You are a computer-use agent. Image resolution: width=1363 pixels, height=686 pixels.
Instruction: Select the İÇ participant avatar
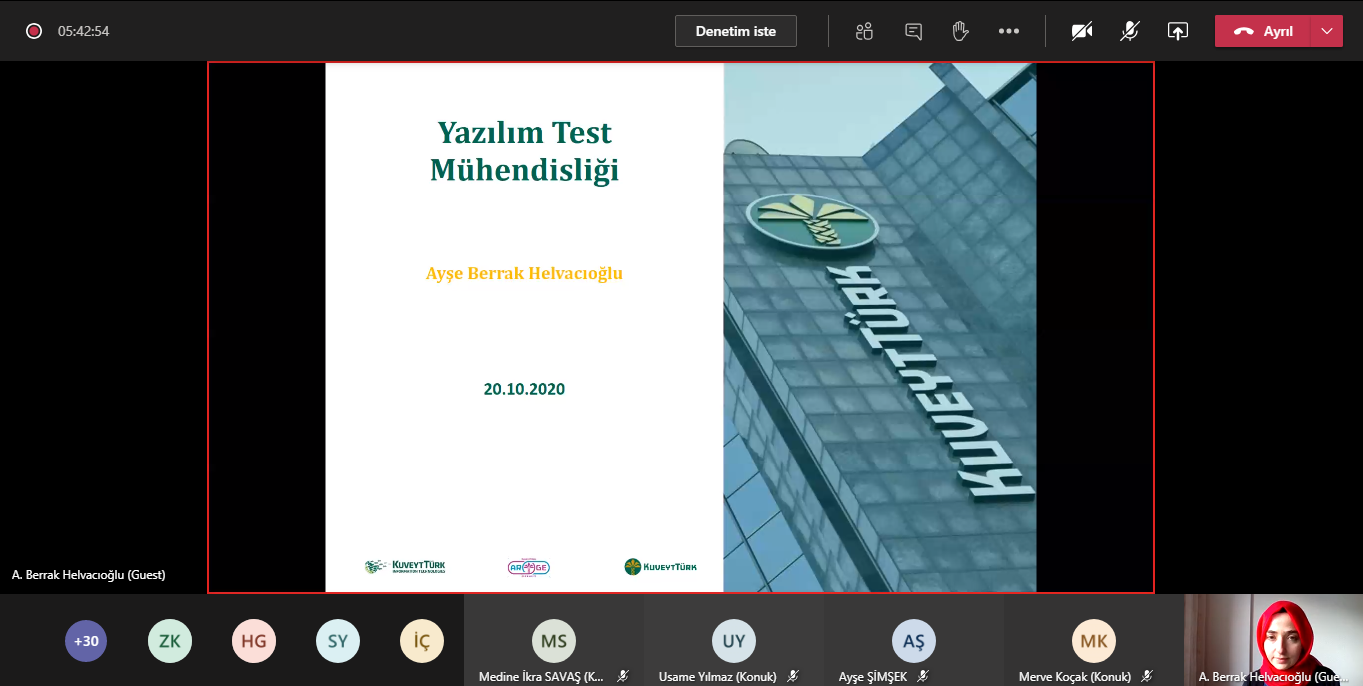[422, 641]
